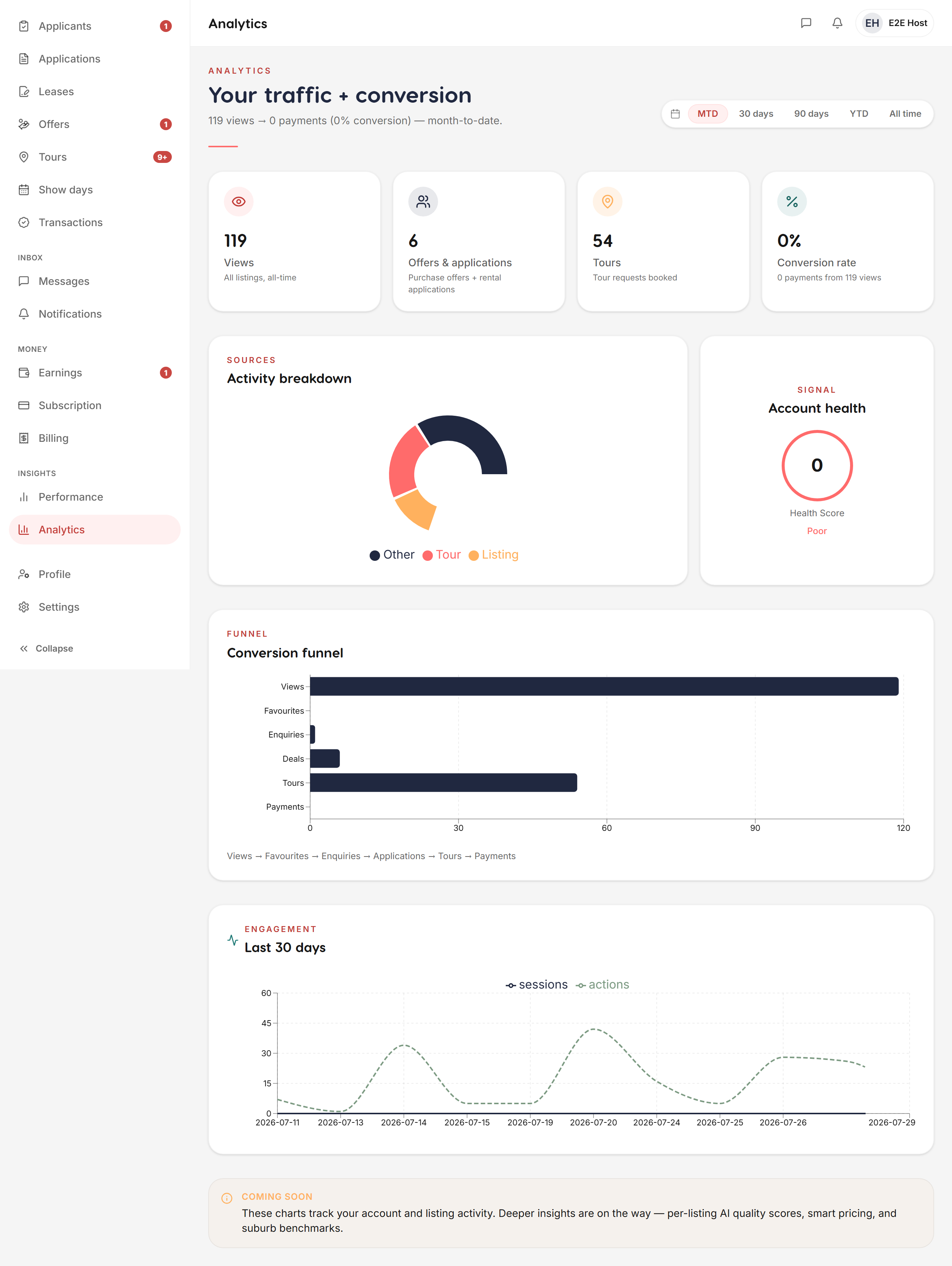Open the Applicants clipboard icon
Image resolution: width=952 pixels, height=1266 pixels.
click(23, 26)
